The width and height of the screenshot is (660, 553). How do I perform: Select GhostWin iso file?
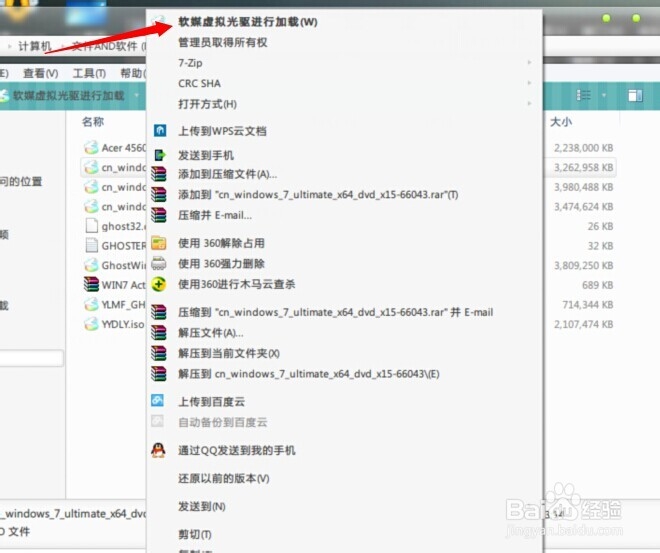[x=114, y=265]
